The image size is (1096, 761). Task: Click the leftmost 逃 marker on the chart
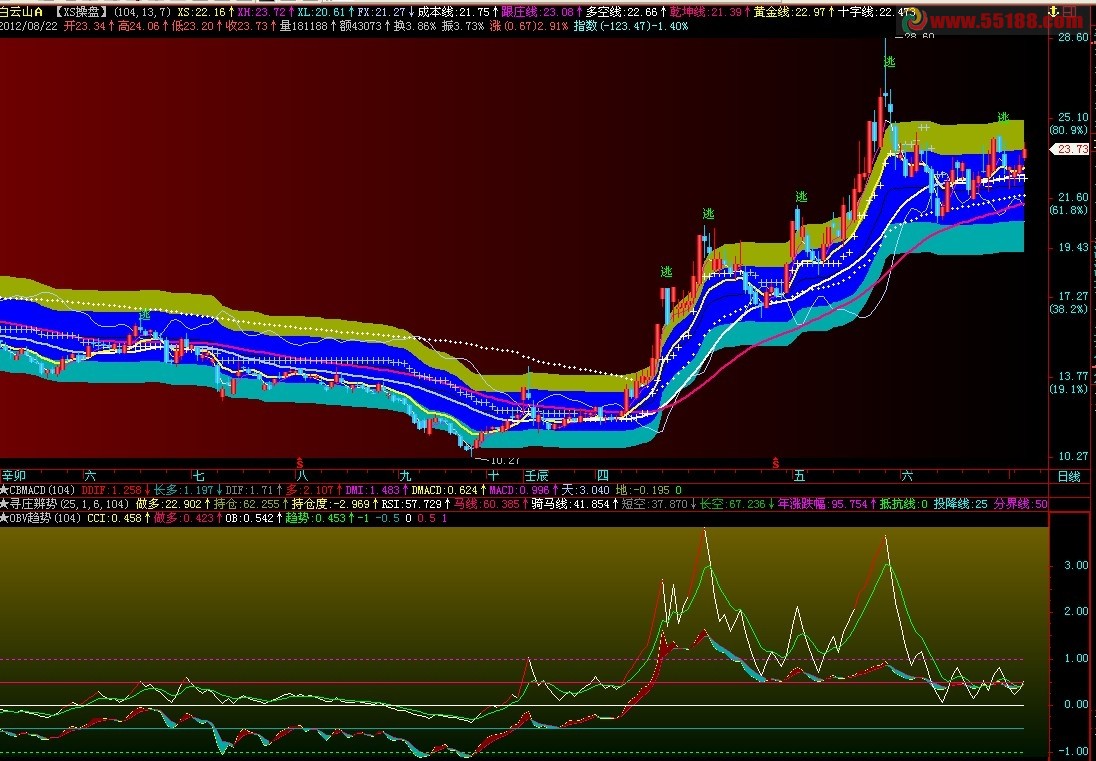[x=144, y=315]
